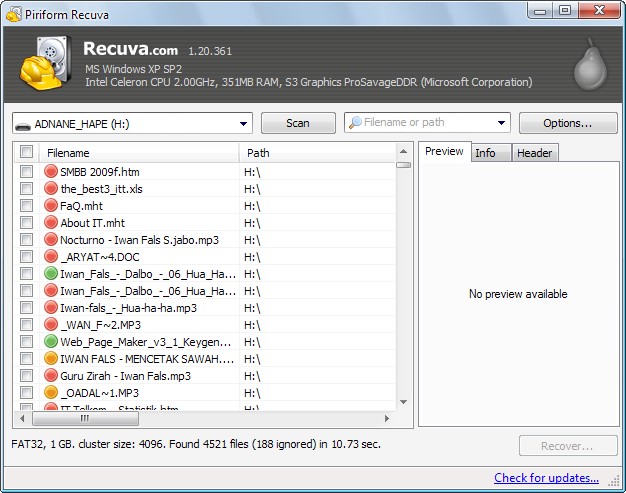
Task: Minimize the Piriform Recuva window
Action: (540, 10)
